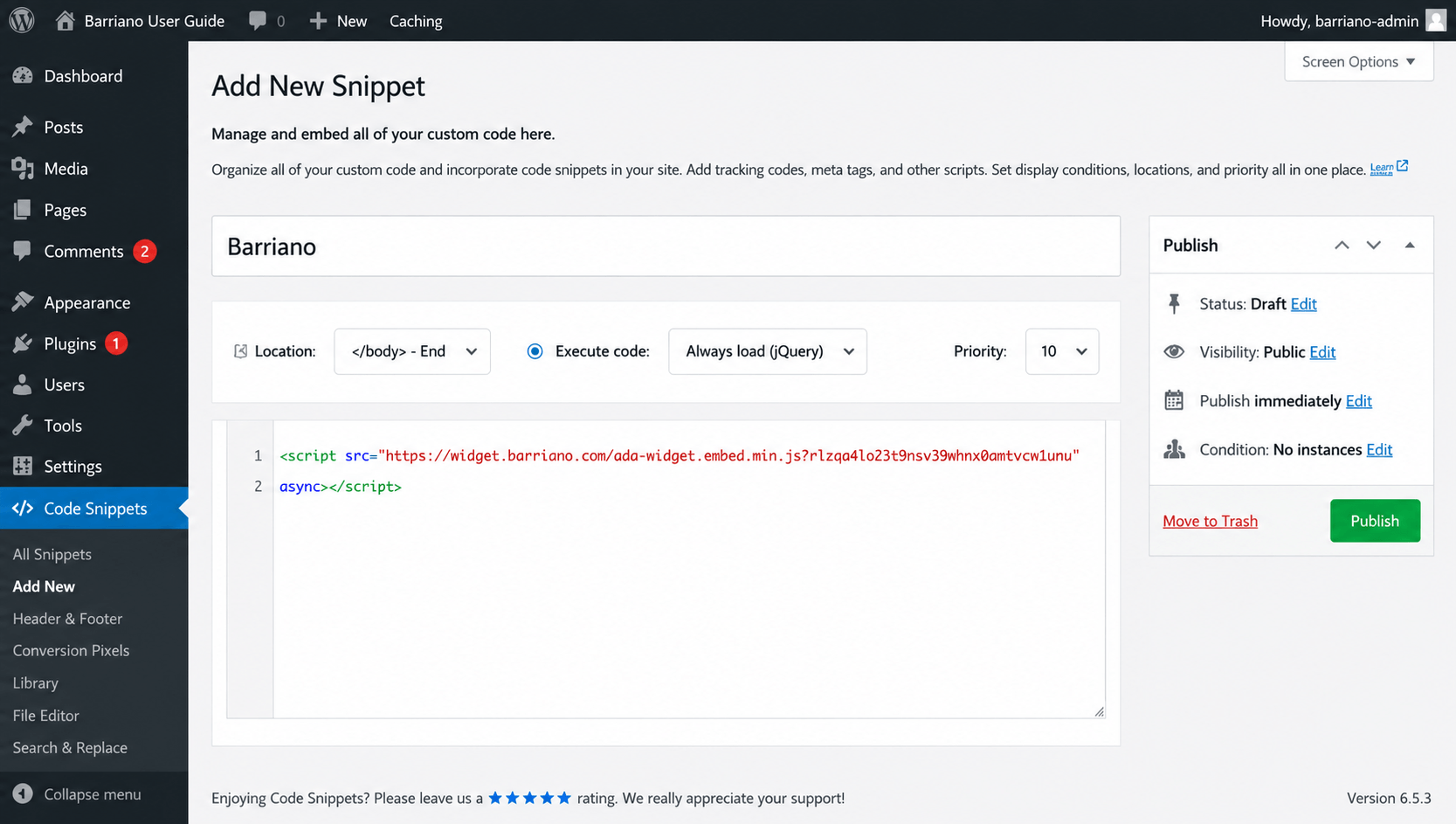The width and height of the screenshot is (1456, 824).
Task: Open the File Editor submenu item
Action: click(x=45, y=715)
